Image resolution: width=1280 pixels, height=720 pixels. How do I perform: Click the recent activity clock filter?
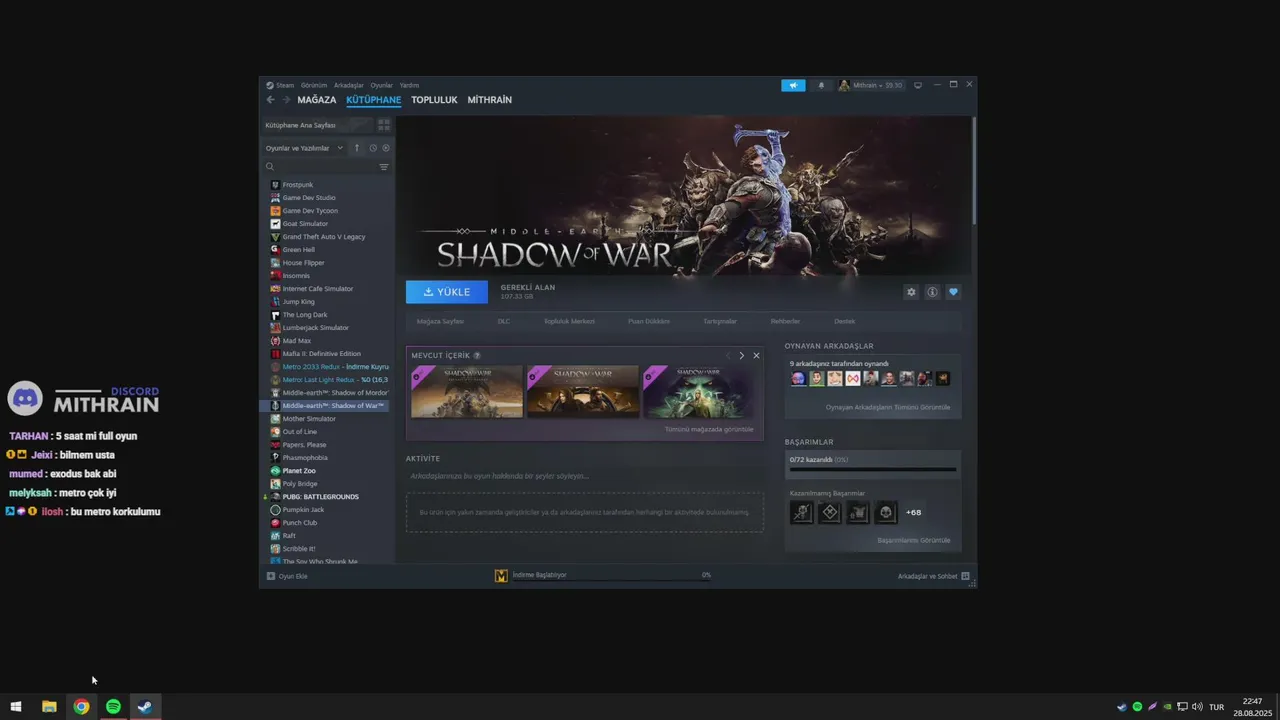pos(373,148)
